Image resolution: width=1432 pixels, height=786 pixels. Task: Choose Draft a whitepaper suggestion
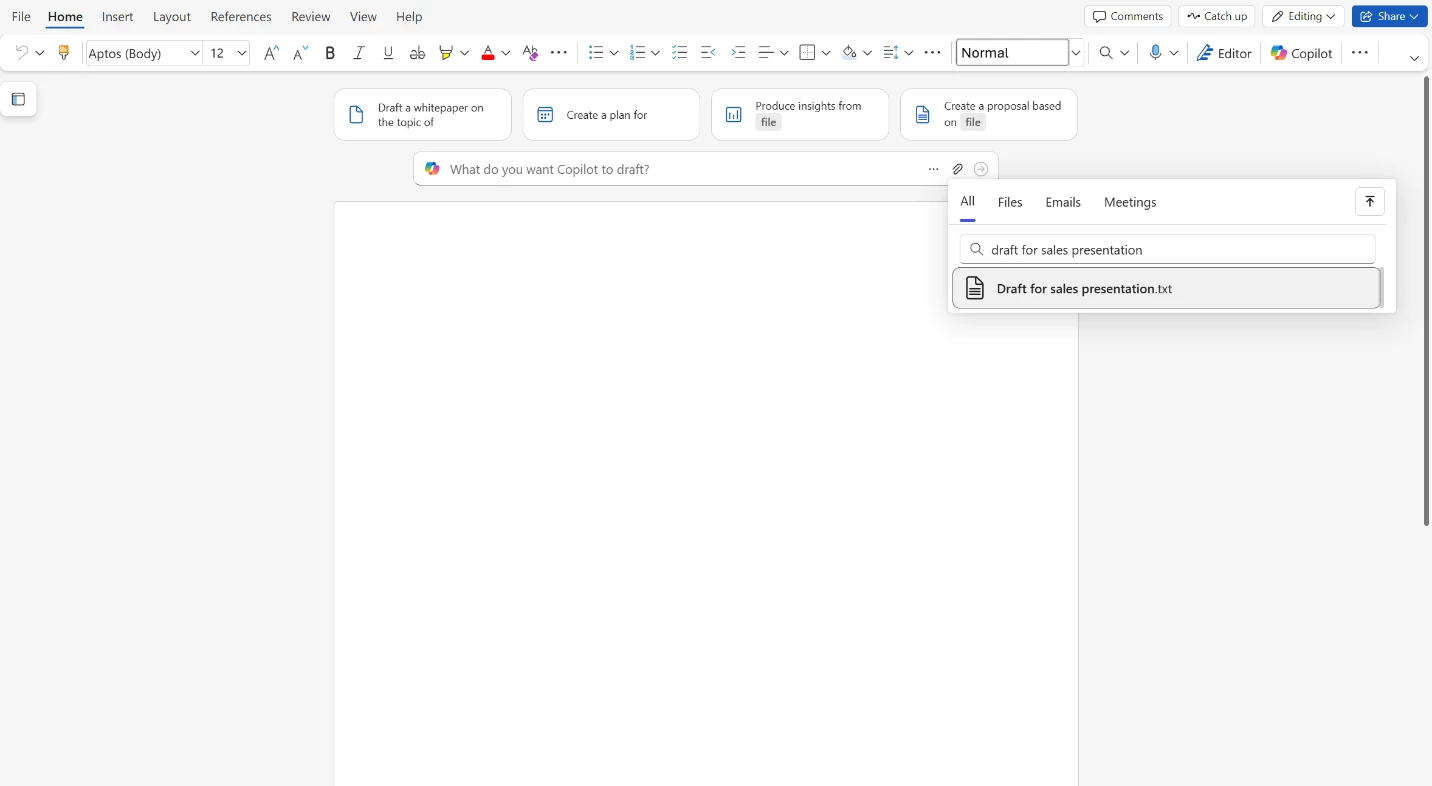(423, 115)
